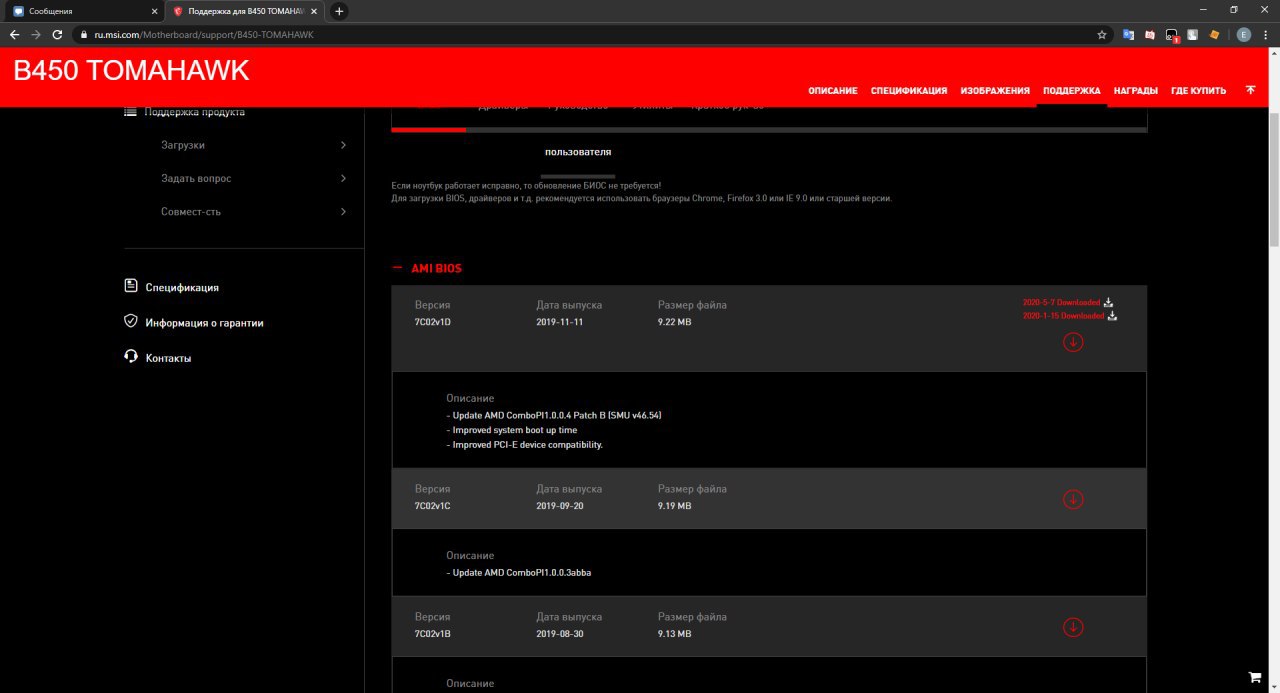Click the release date 2019-08-30
Screen dimensions: 1280x693
562,634
